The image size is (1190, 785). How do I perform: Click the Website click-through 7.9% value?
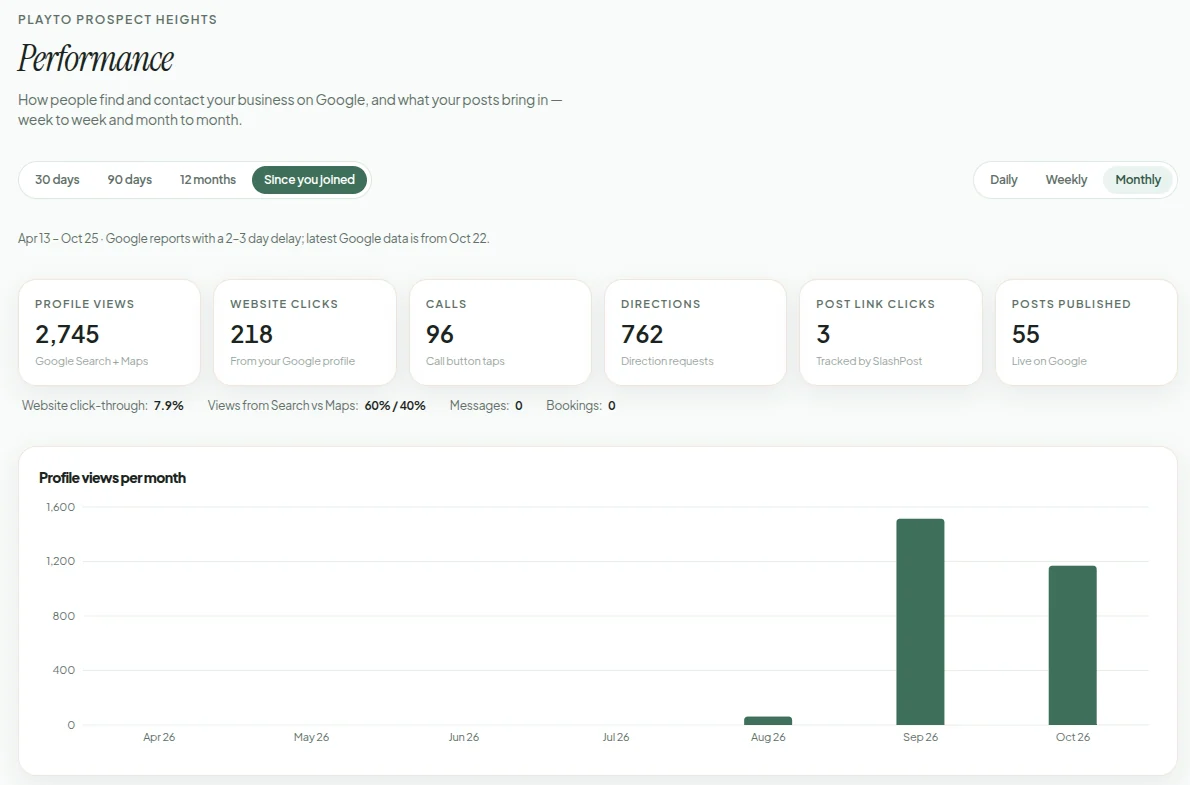(168, 405)
